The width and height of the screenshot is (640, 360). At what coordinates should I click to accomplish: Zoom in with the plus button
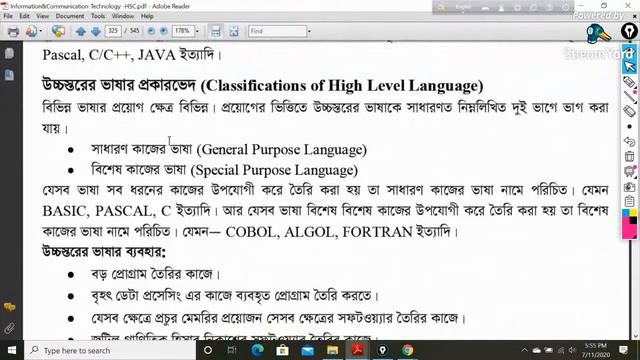click(x=163, y=31)
